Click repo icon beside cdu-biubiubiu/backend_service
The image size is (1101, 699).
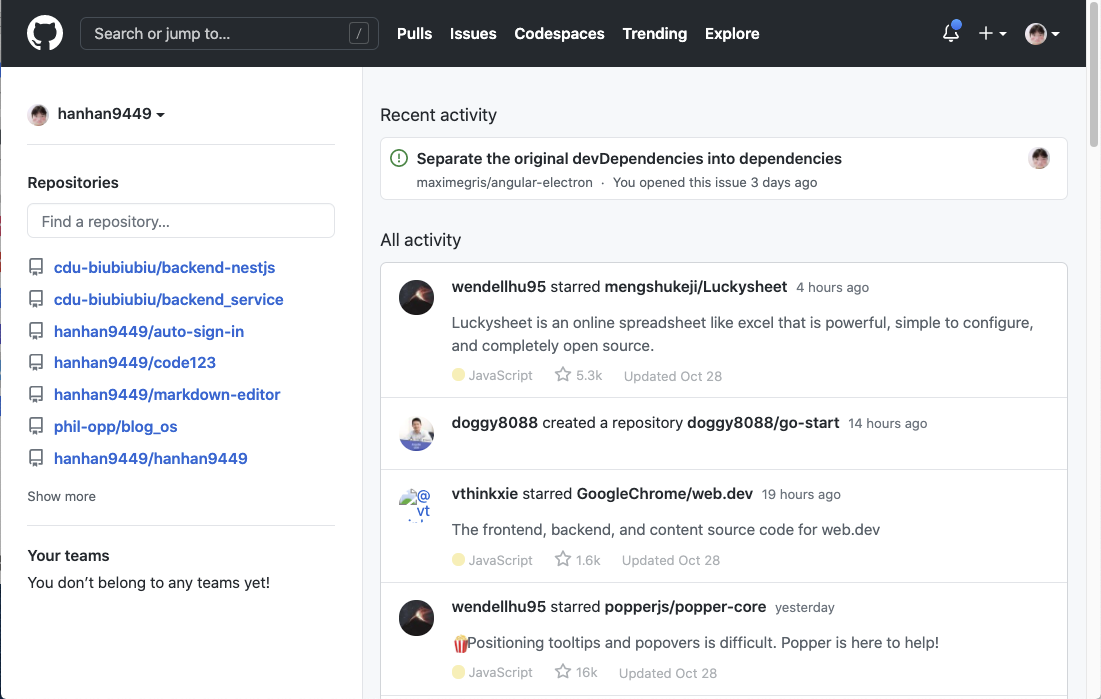[36, 299]
